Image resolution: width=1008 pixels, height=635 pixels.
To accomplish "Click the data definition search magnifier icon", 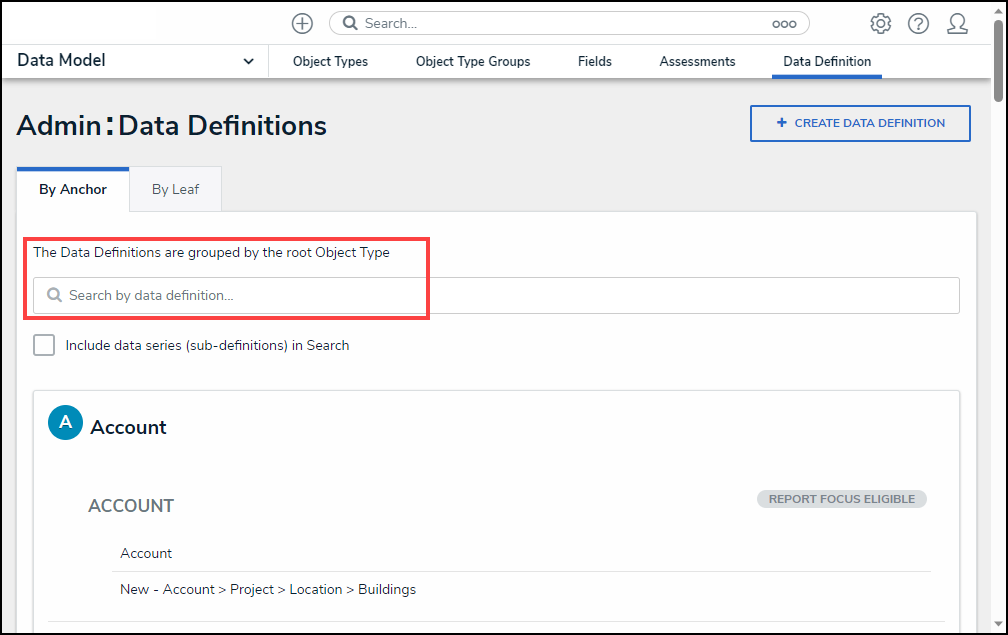I will (x=55, y=296).
